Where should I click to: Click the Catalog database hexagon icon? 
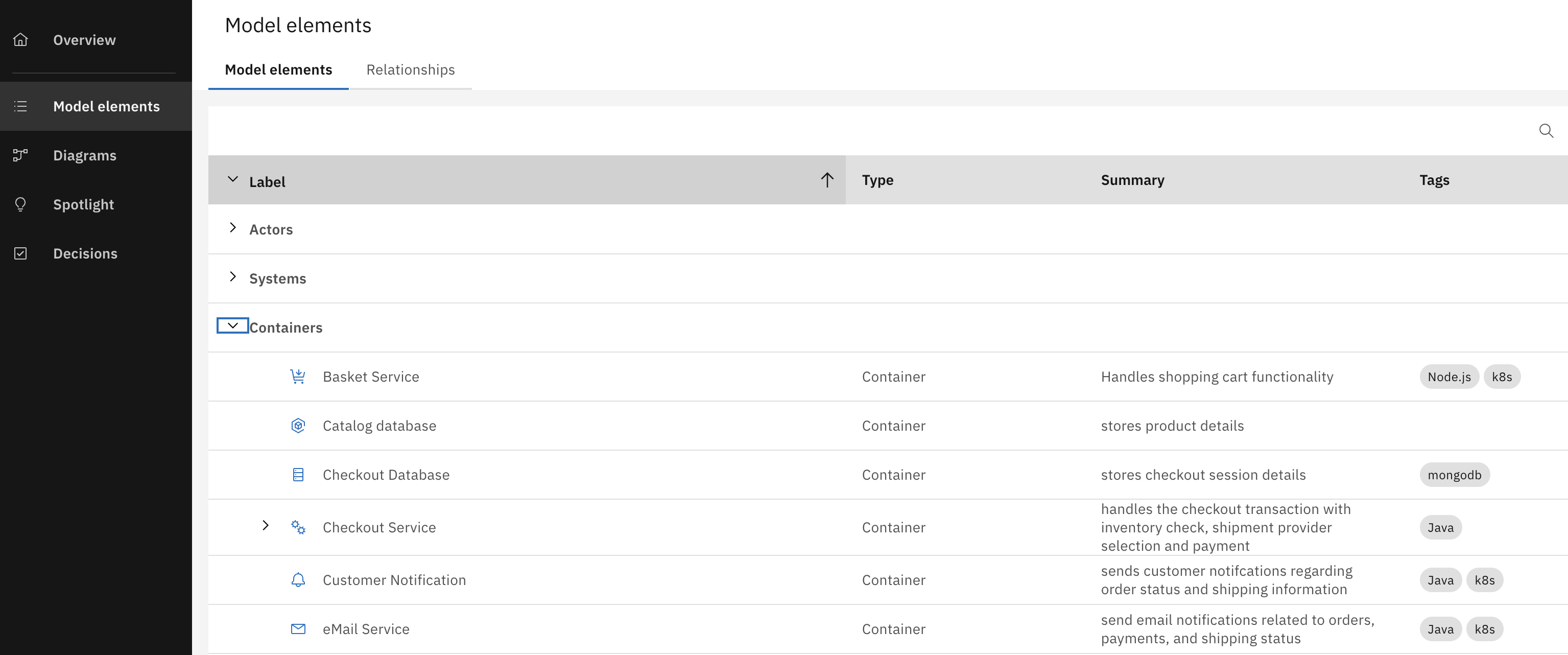(298, 426)
